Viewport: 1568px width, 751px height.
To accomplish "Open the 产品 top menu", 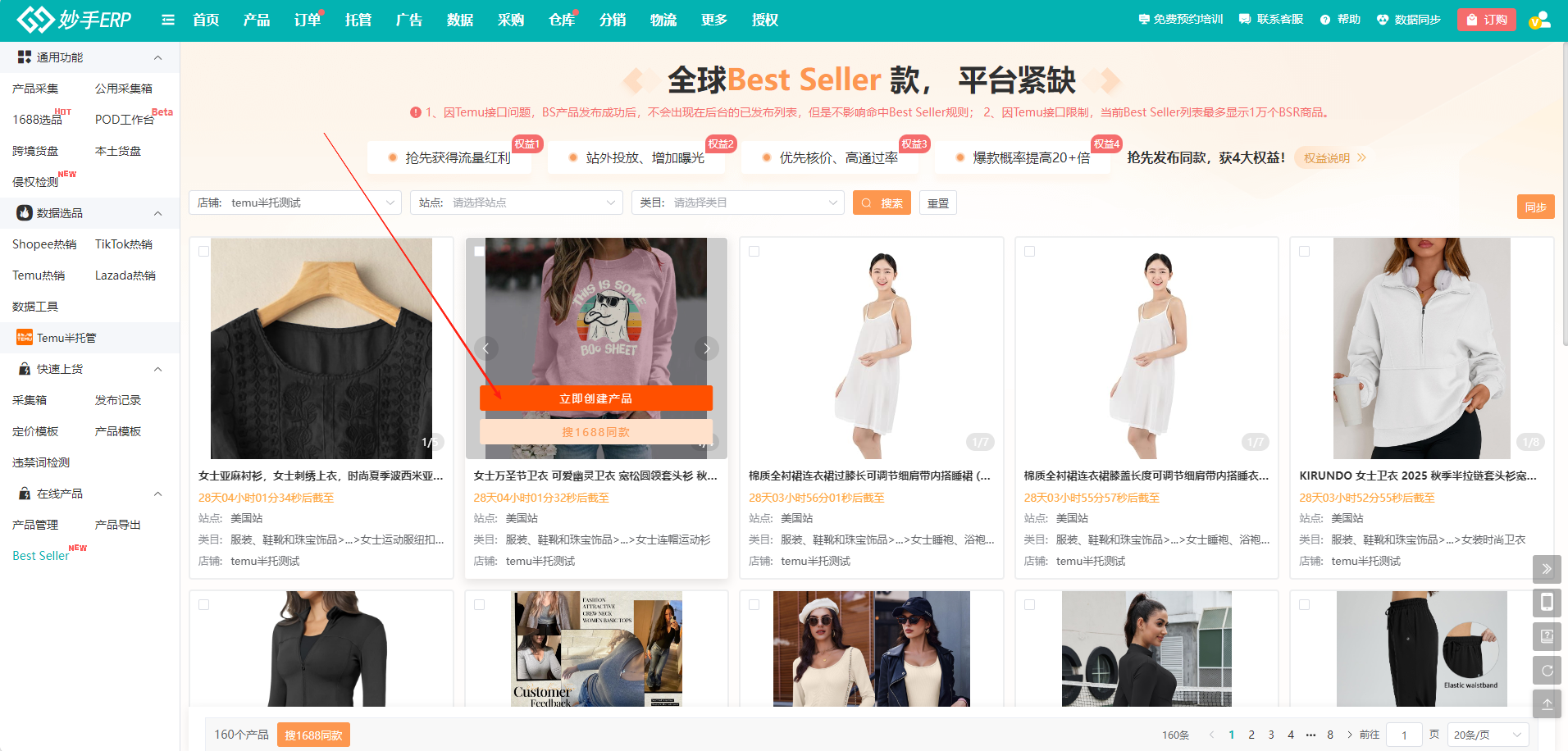I will [257, 20].
